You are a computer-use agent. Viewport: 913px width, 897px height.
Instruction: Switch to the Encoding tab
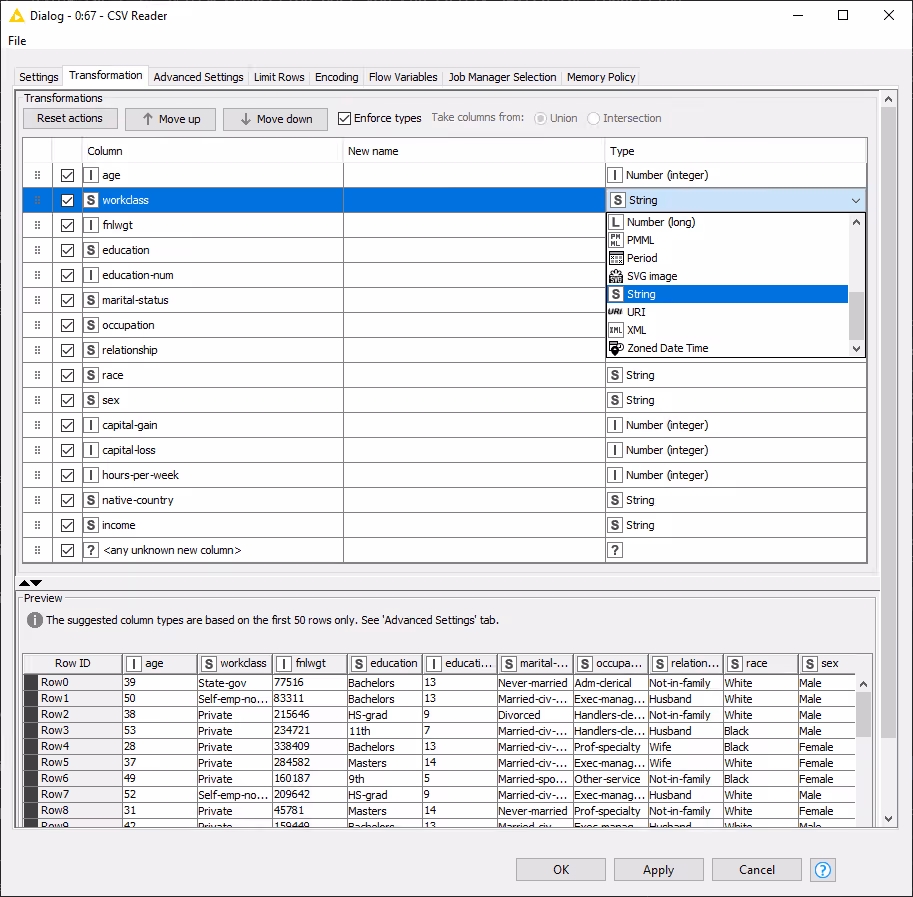(x=337, y=77)
